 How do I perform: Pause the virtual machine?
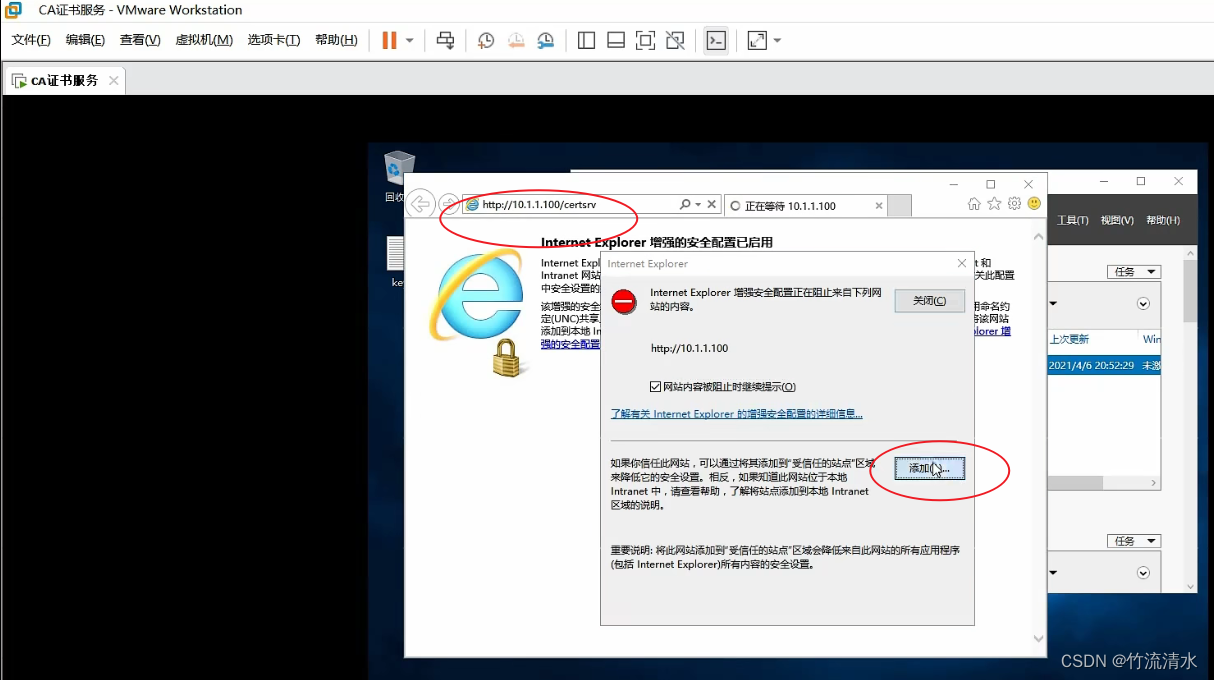(389, 40)
